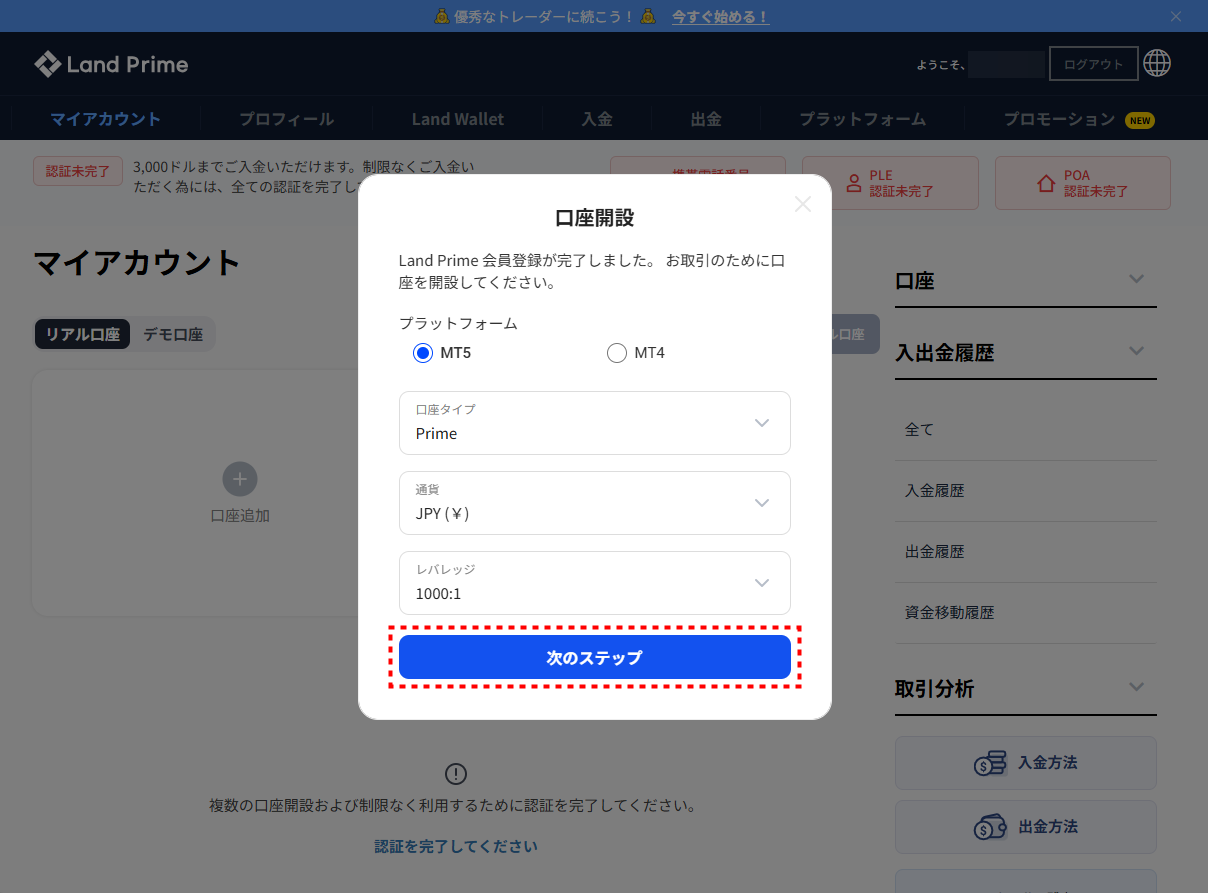Click the 入金方法 button

[1026, 763]
